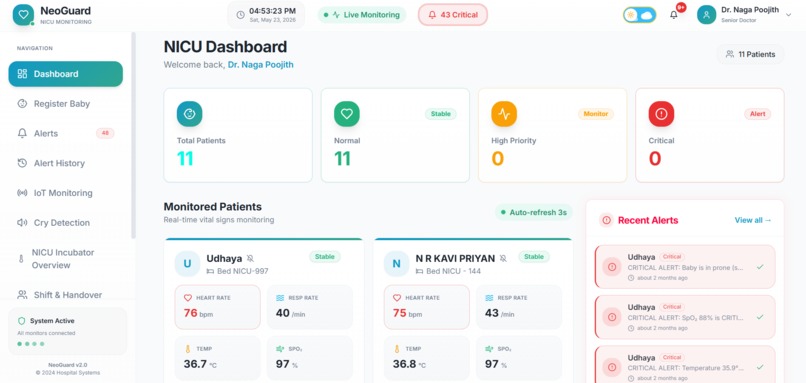Click the 48 badge next to Alerts
The width and height of the screenshot is (806, 383).
tap(105, 133)
